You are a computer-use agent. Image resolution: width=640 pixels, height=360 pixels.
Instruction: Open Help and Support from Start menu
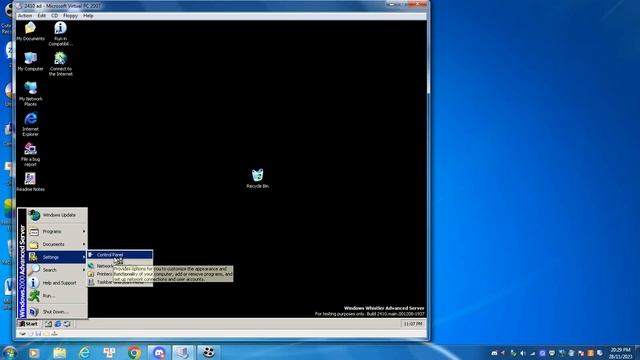(x=57, y=283)
